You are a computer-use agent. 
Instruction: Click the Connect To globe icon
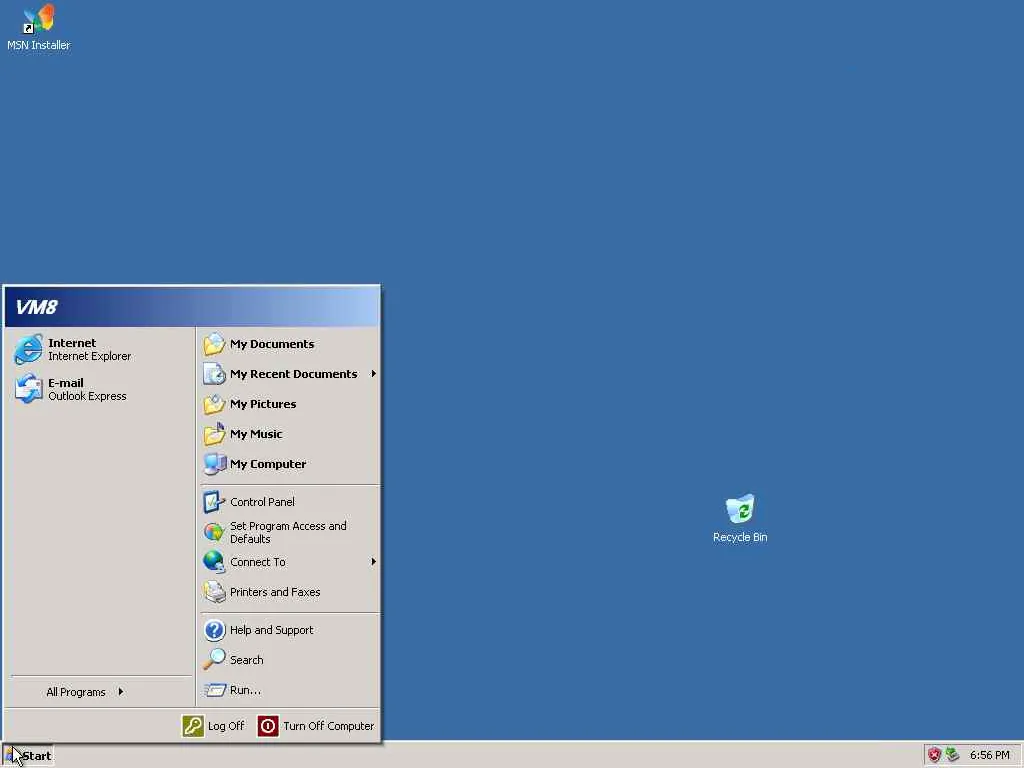coord(214,562)
